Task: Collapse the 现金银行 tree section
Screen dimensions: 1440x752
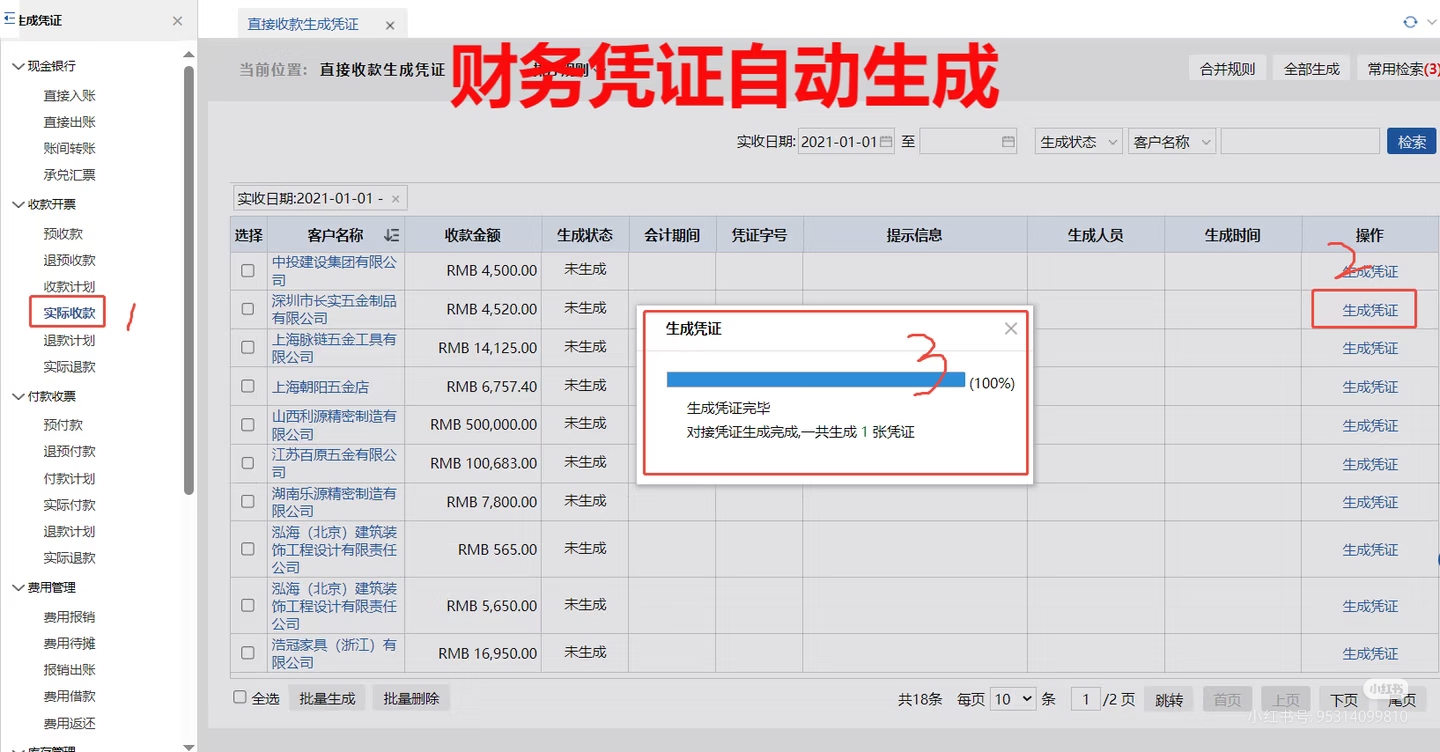Action: pyautogui.click(x=17, y=66)
